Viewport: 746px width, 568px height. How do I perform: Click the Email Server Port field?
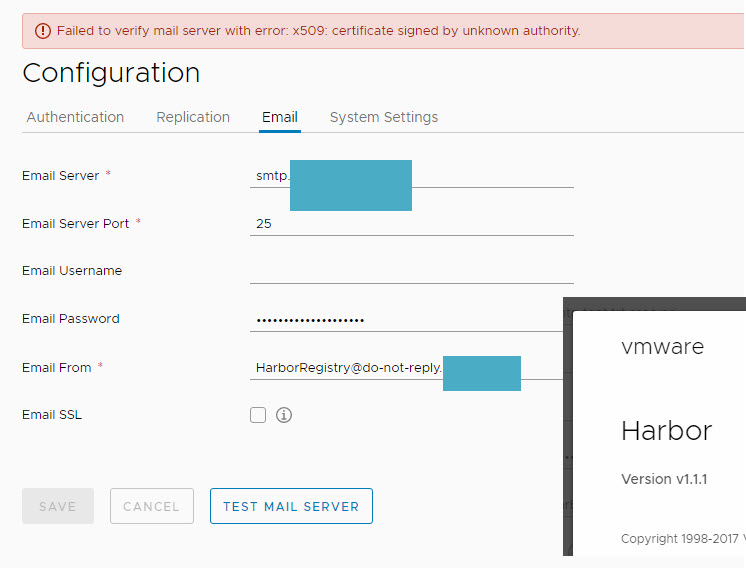[x=412, y=224]
